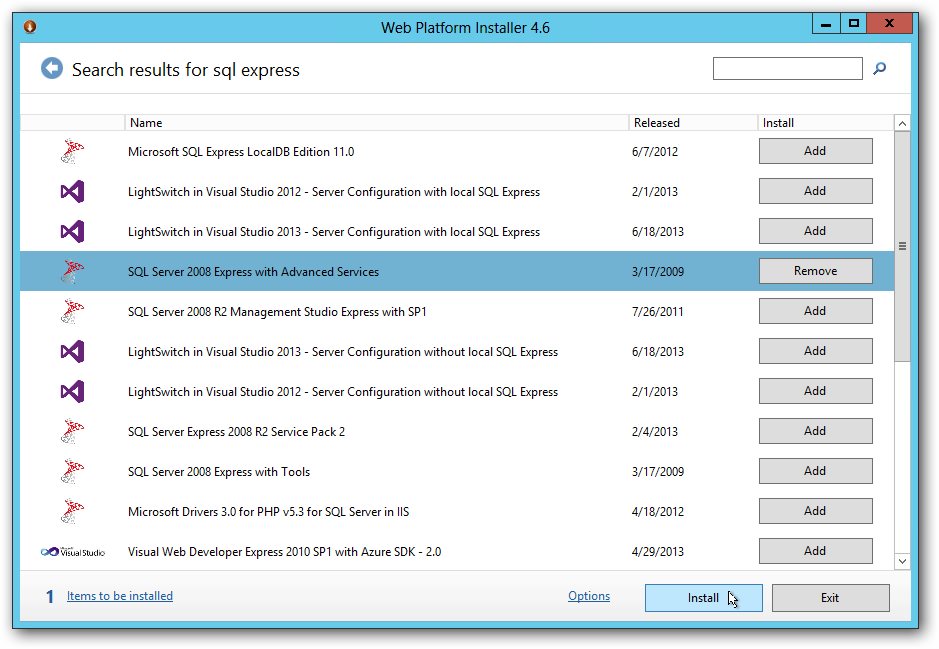Click SQL icon for Management Studio Express with SP1

(x=72, y=311)
